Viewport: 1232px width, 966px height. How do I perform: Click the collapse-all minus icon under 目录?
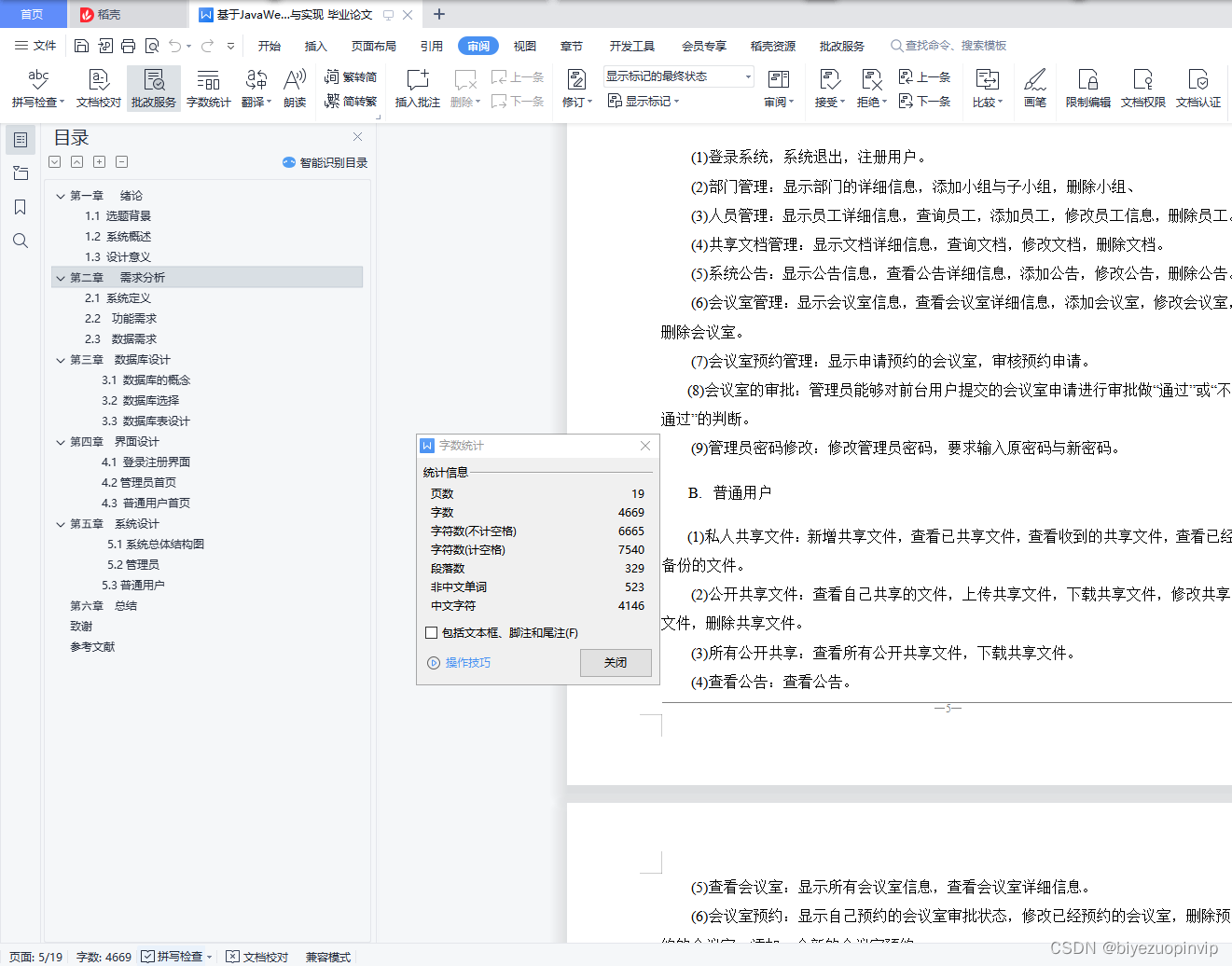(121, 161)
